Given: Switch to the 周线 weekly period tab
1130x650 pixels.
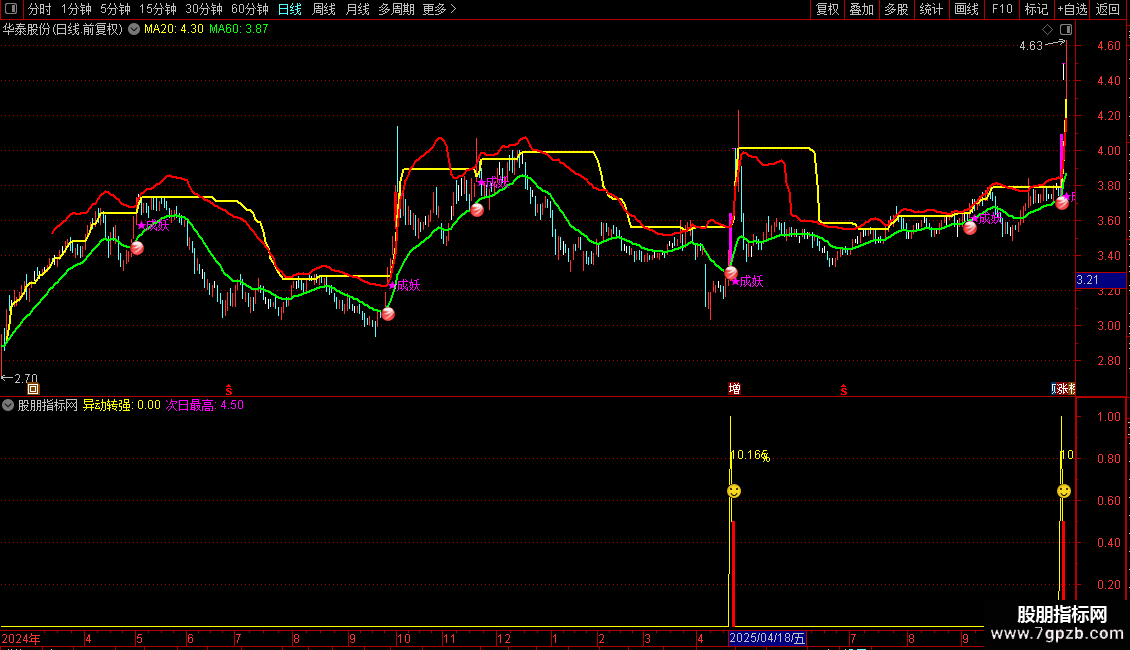Looking at the screenshot, I should [x=324, y=9].
